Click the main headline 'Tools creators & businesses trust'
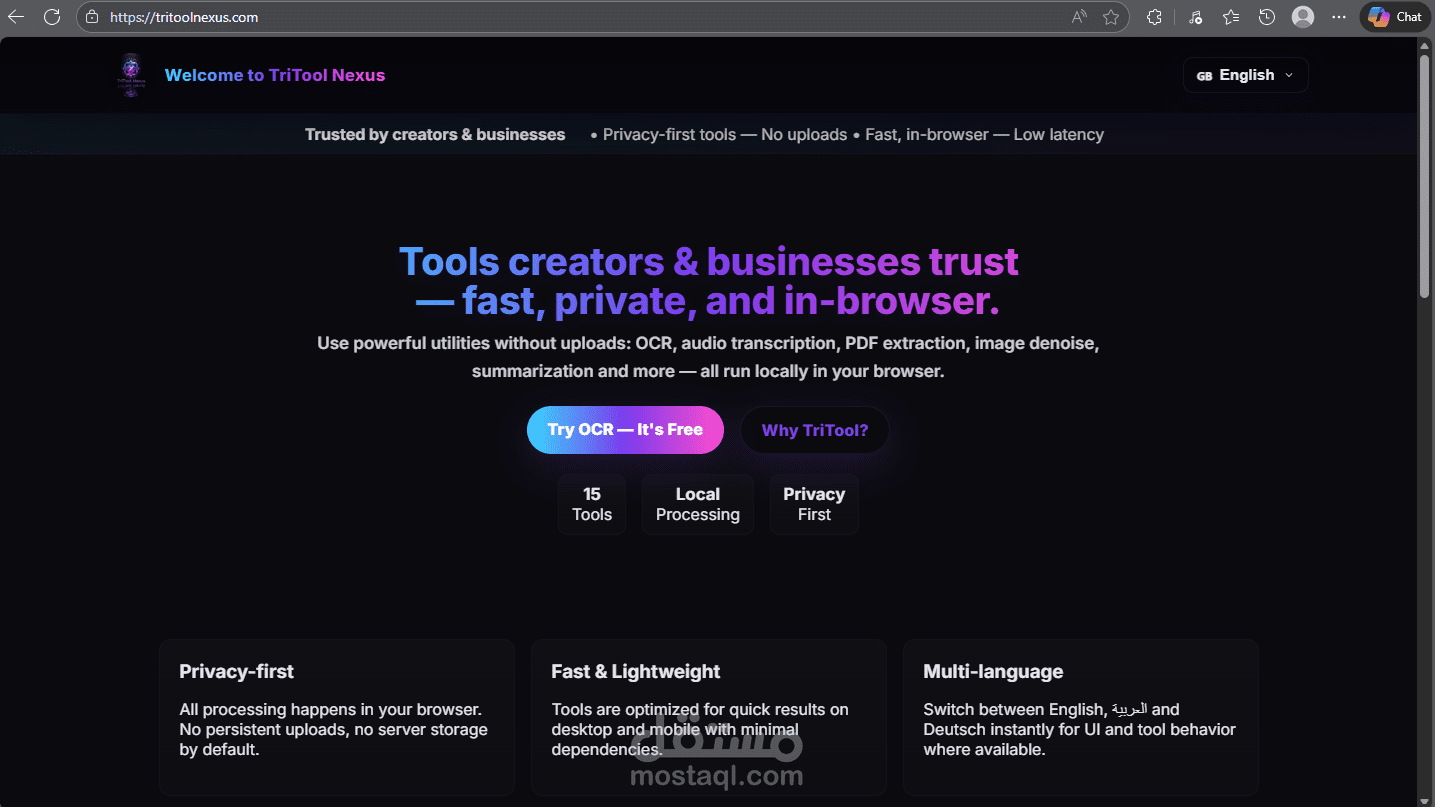The image size is (1435, 807). pos(709,262)
